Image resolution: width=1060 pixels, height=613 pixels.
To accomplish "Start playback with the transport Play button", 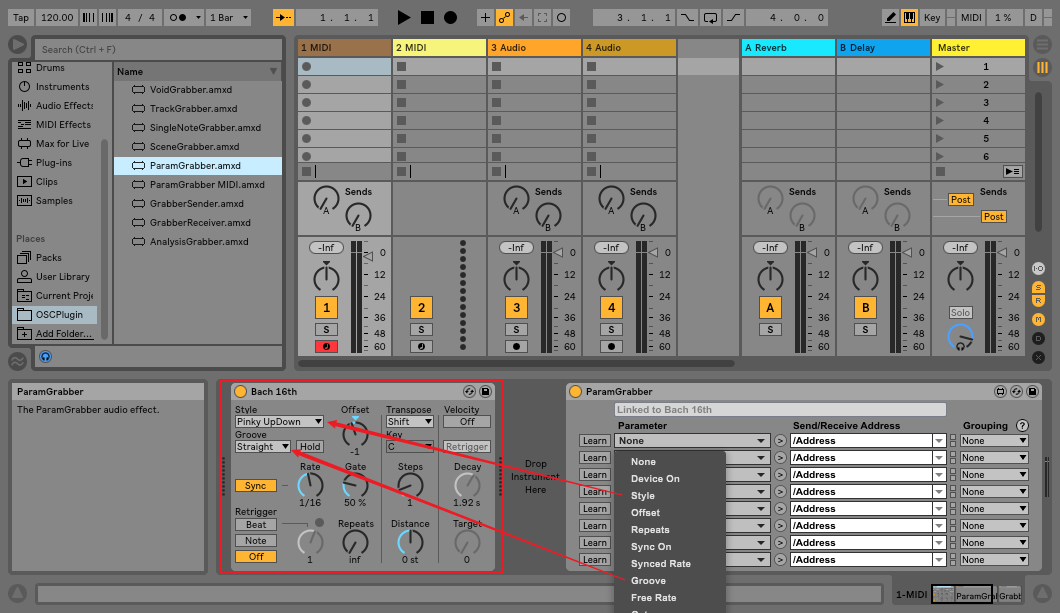I will [404, 18].
